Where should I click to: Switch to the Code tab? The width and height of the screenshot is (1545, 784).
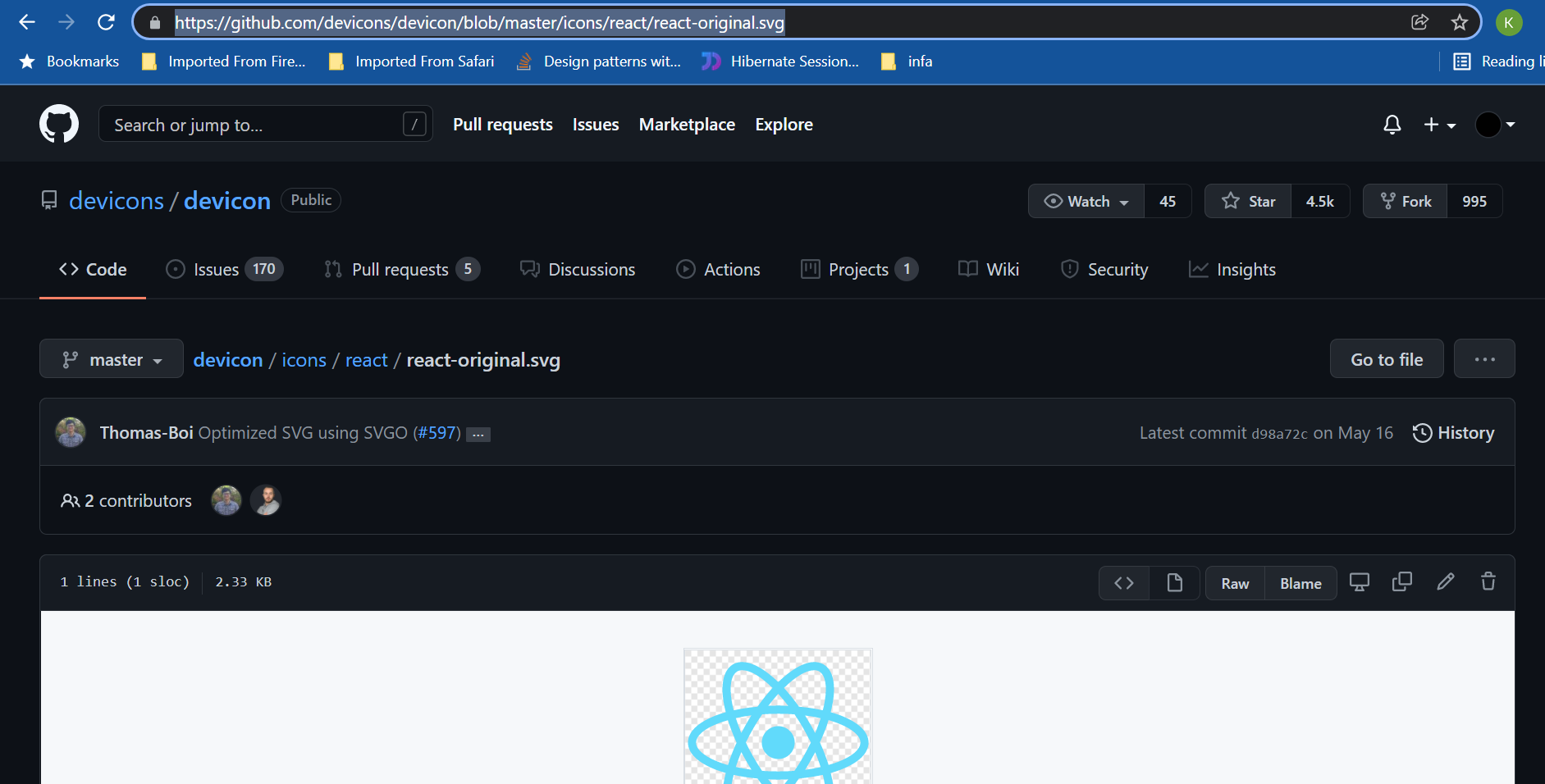(x=93, y=270)
